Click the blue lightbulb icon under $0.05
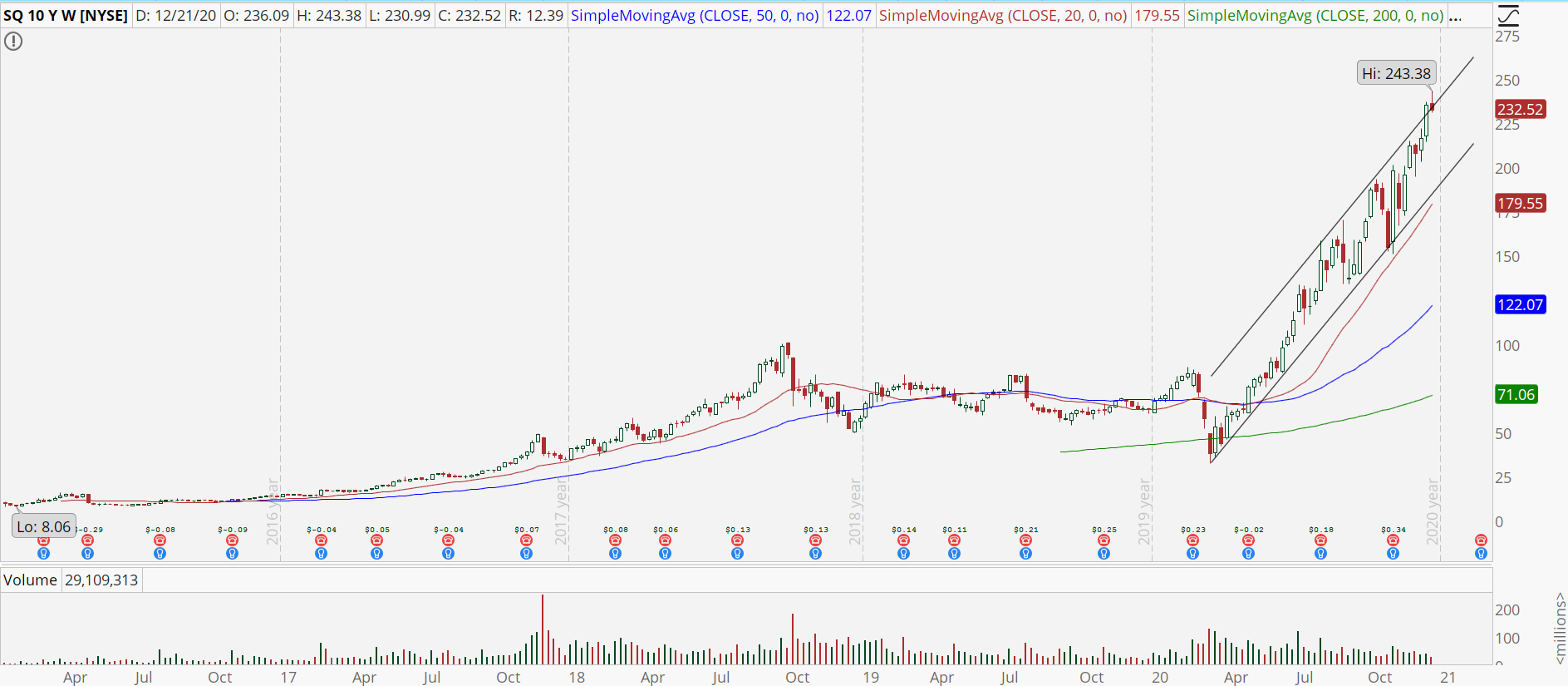This screenshot has width=1568, height=686. pyautogui.click(x=376, y=554)
